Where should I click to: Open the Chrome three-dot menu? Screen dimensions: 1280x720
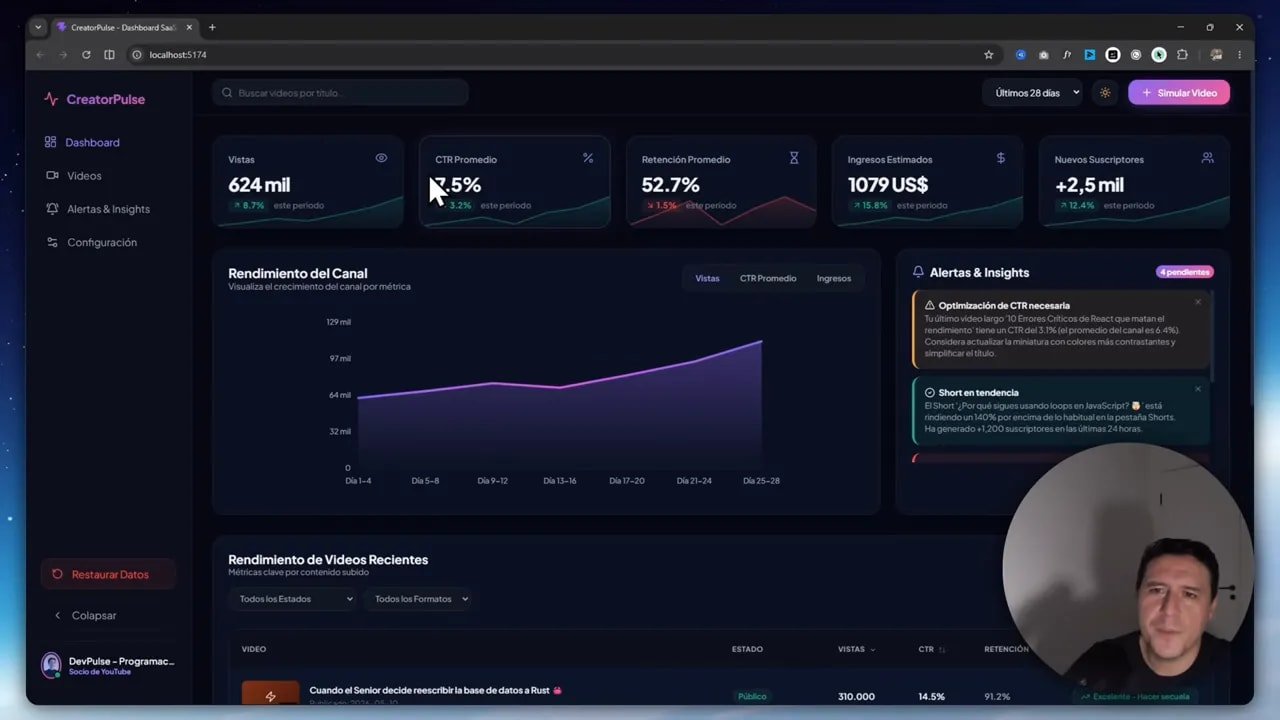pos(1240,54)
